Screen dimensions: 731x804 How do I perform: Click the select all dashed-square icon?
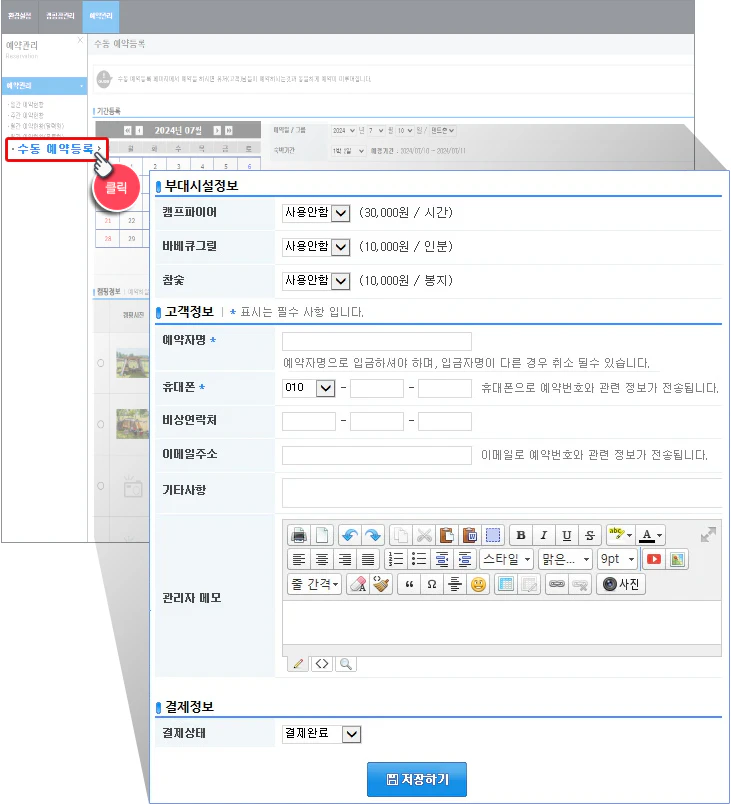(493, 535)
